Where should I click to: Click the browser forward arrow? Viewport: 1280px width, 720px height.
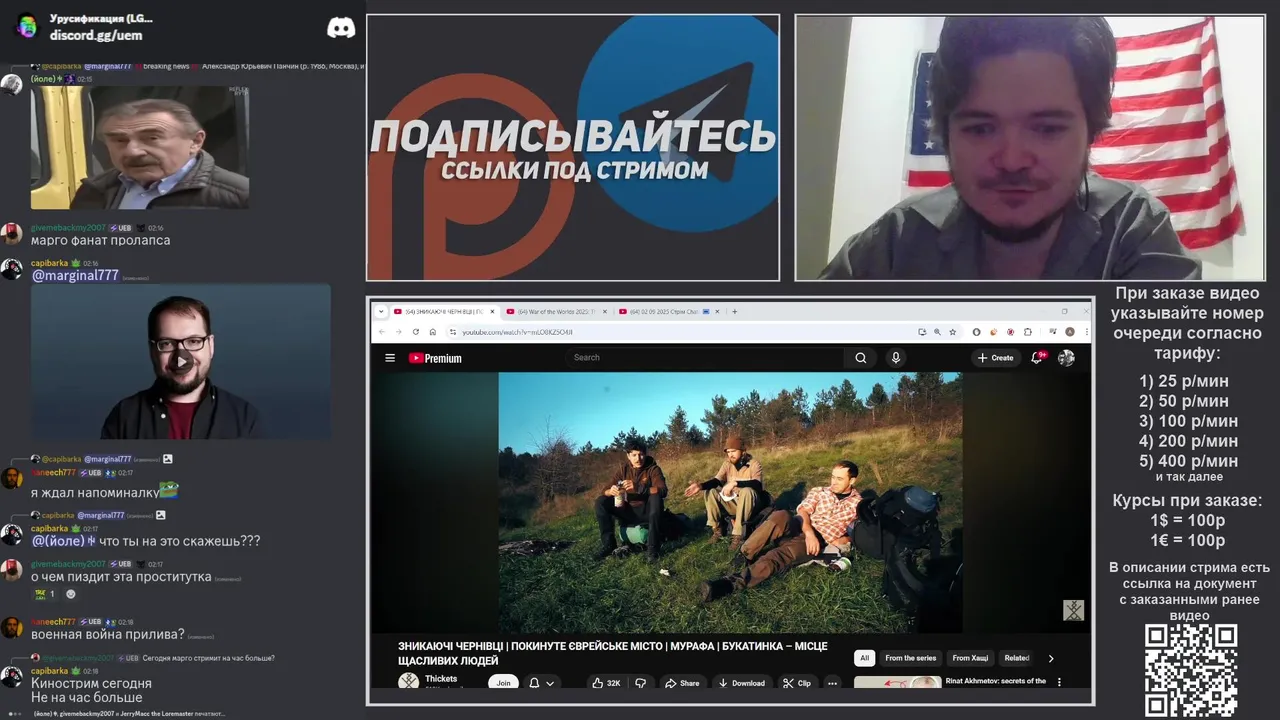398,332
